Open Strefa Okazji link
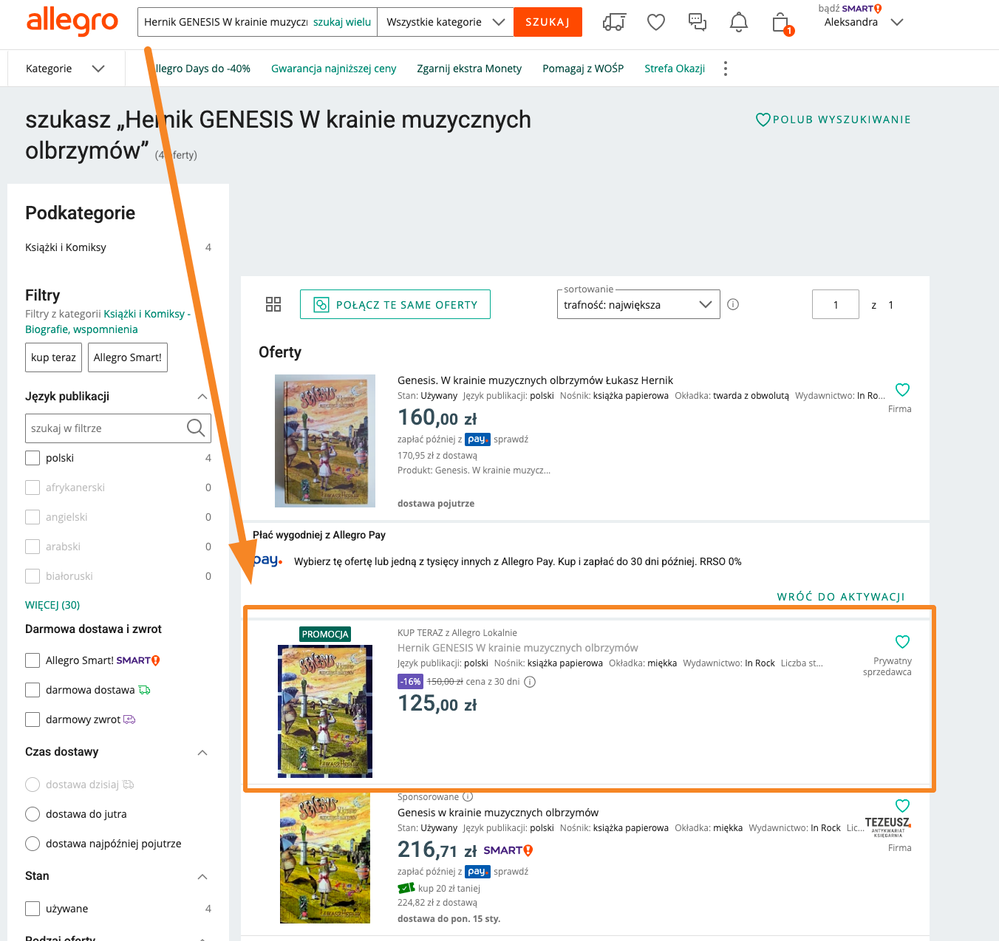Screen dimensions: 999x941 pyautogui.click(x=675, y=69)
